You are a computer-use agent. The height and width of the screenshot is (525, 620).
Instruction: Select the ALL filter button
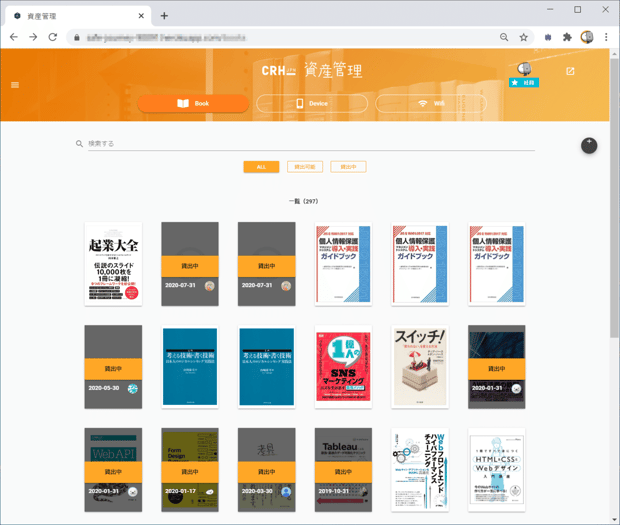pyautogui.click(x=261, y=167)
